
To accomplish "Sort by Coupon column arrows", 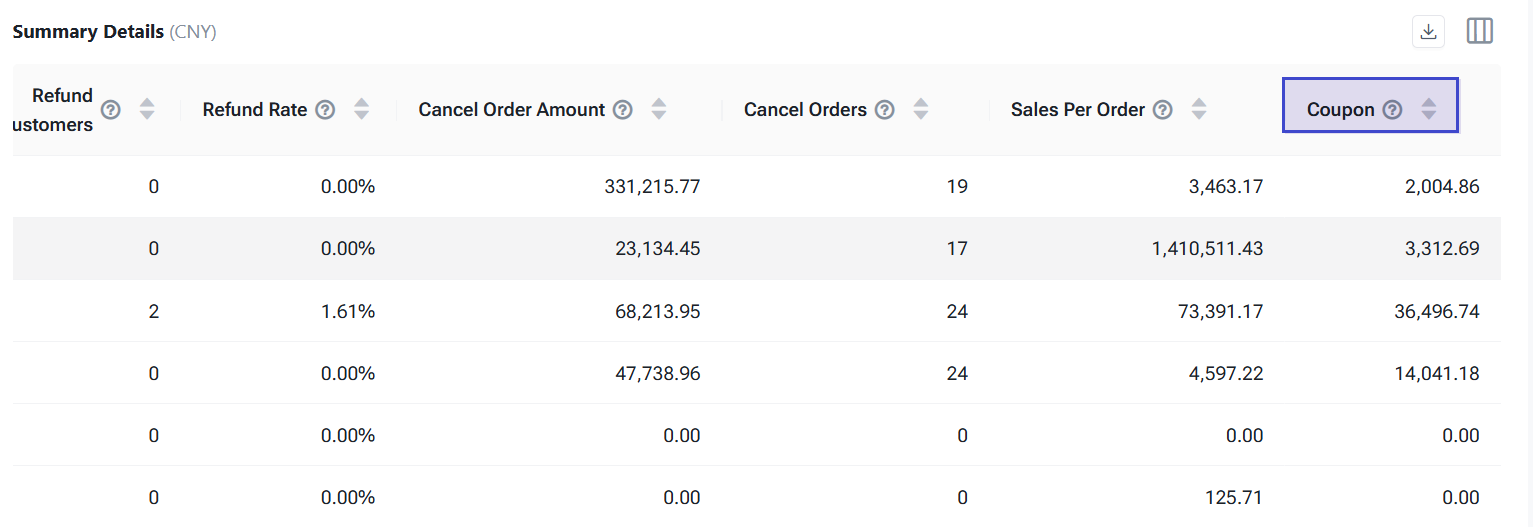I will (1429, 110).
